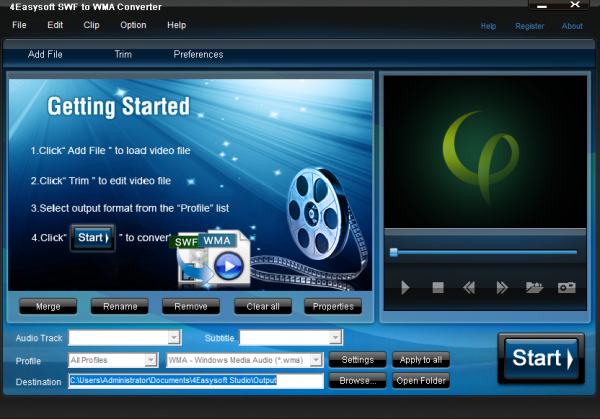Open the Clip menu
Viewport: 600px width, 419px height.
tap(91, 25)
